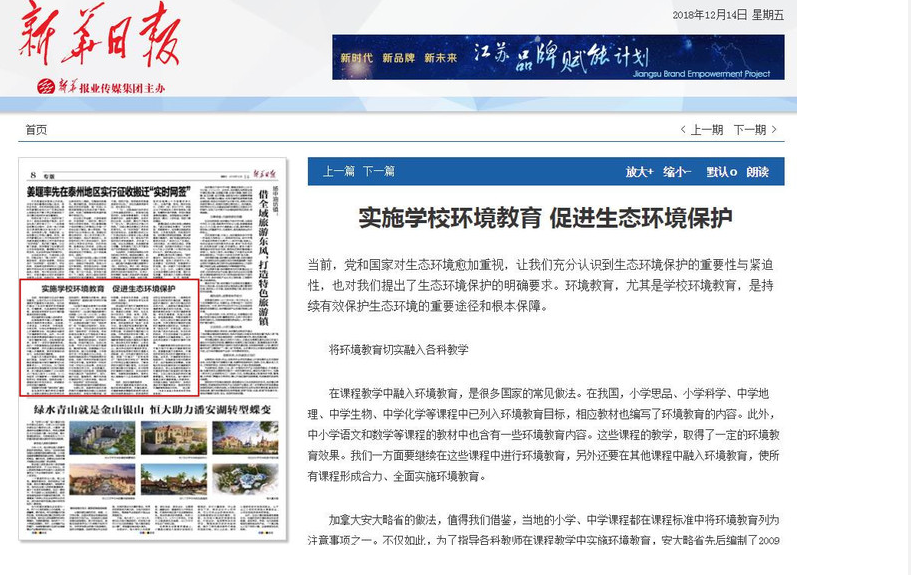Open next article 下一篇

pyautogui.click(x=378, y=172)
